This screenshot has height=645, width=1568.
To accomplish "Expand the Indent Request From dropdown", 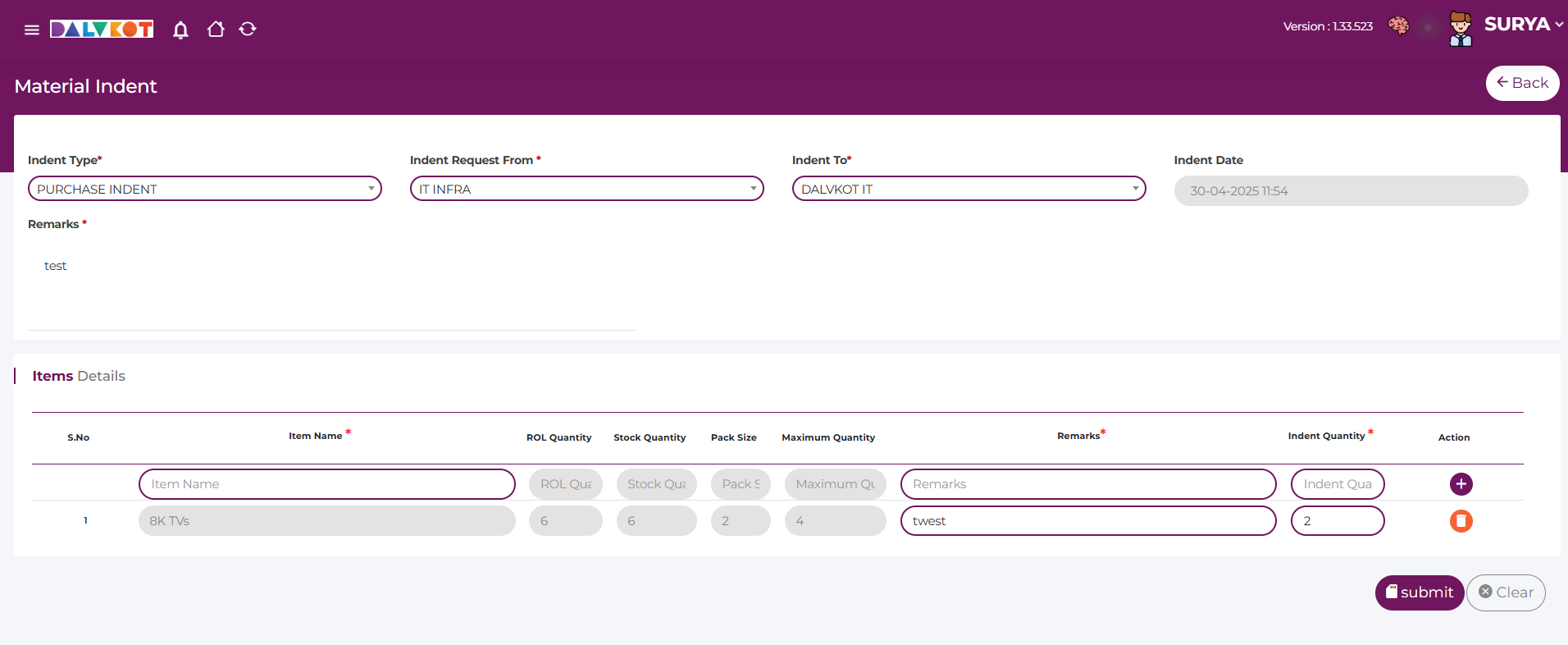I will coord(586,189).
